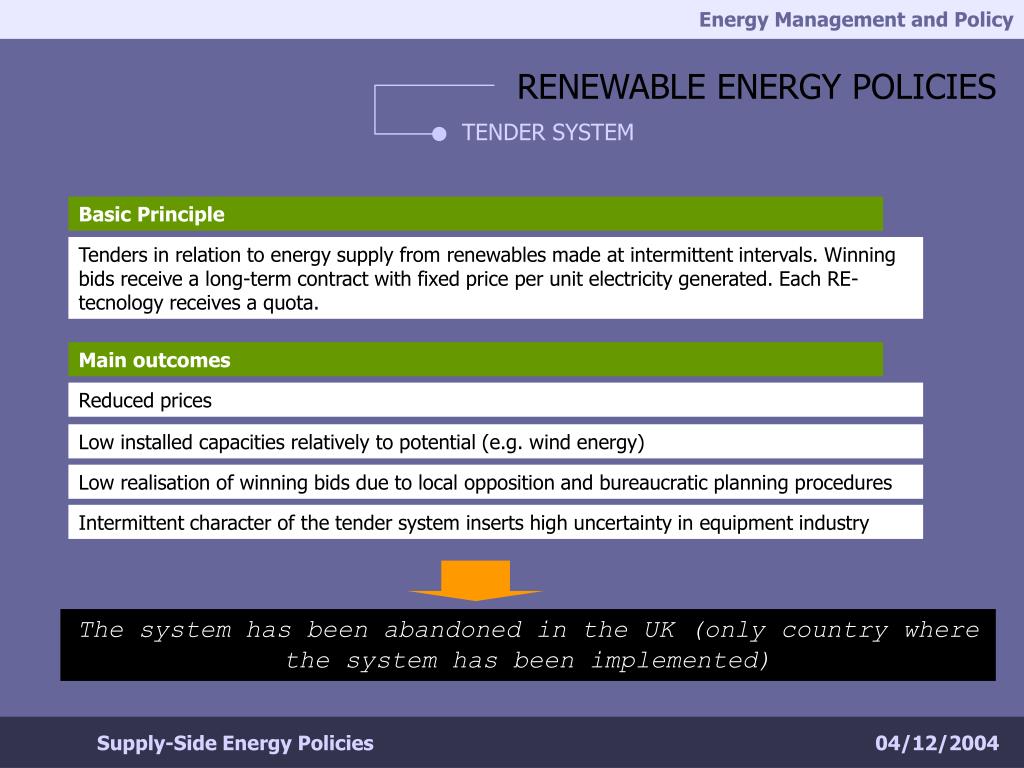Image resolution: width=1024 pixels, height=768 pixels.
Task: Click the date '04/12/2004' in footer
Action: (937, 743)
